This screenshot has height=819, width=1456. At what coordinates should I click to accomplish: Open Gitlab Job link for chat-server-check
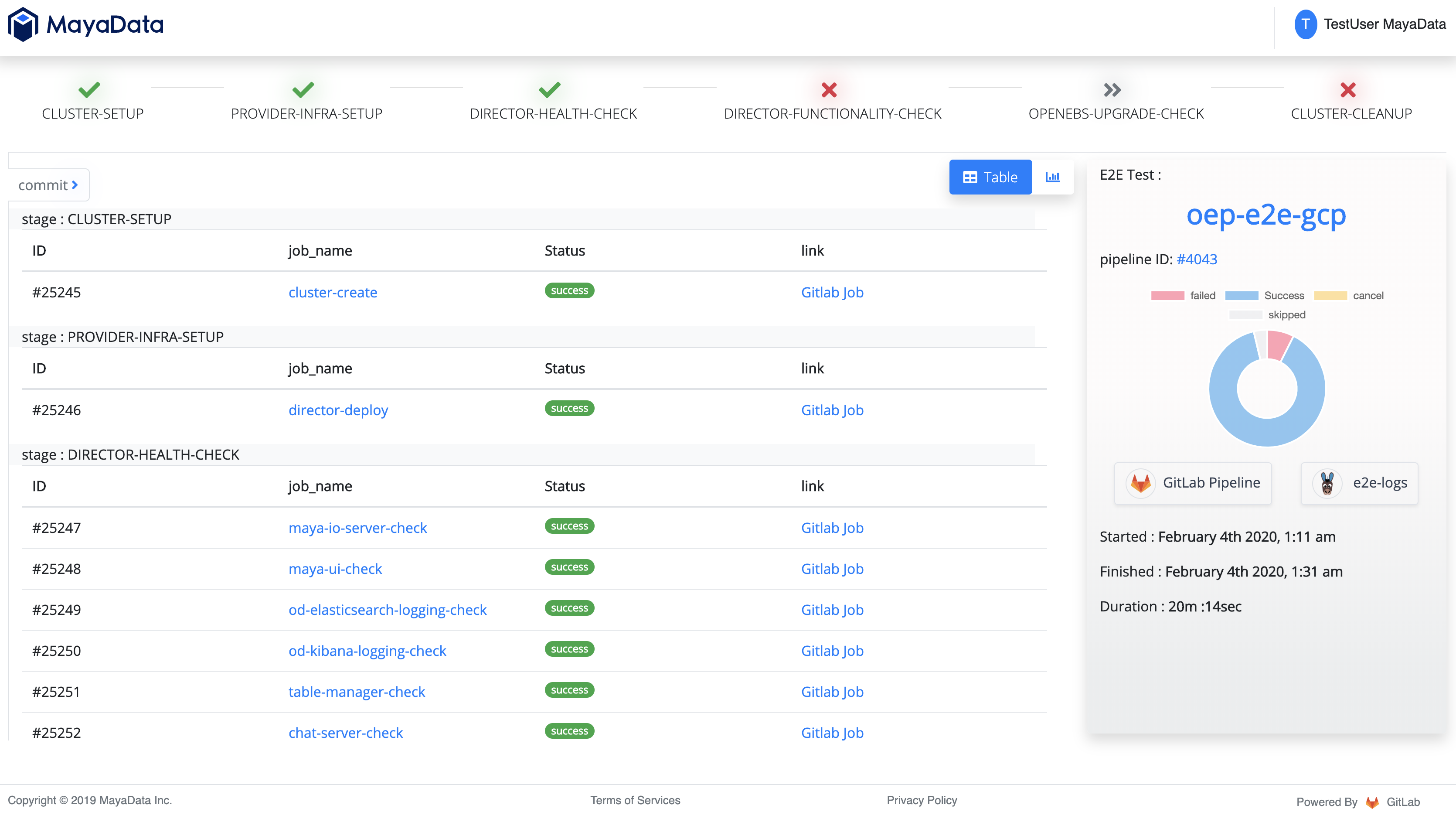point(832,733)
